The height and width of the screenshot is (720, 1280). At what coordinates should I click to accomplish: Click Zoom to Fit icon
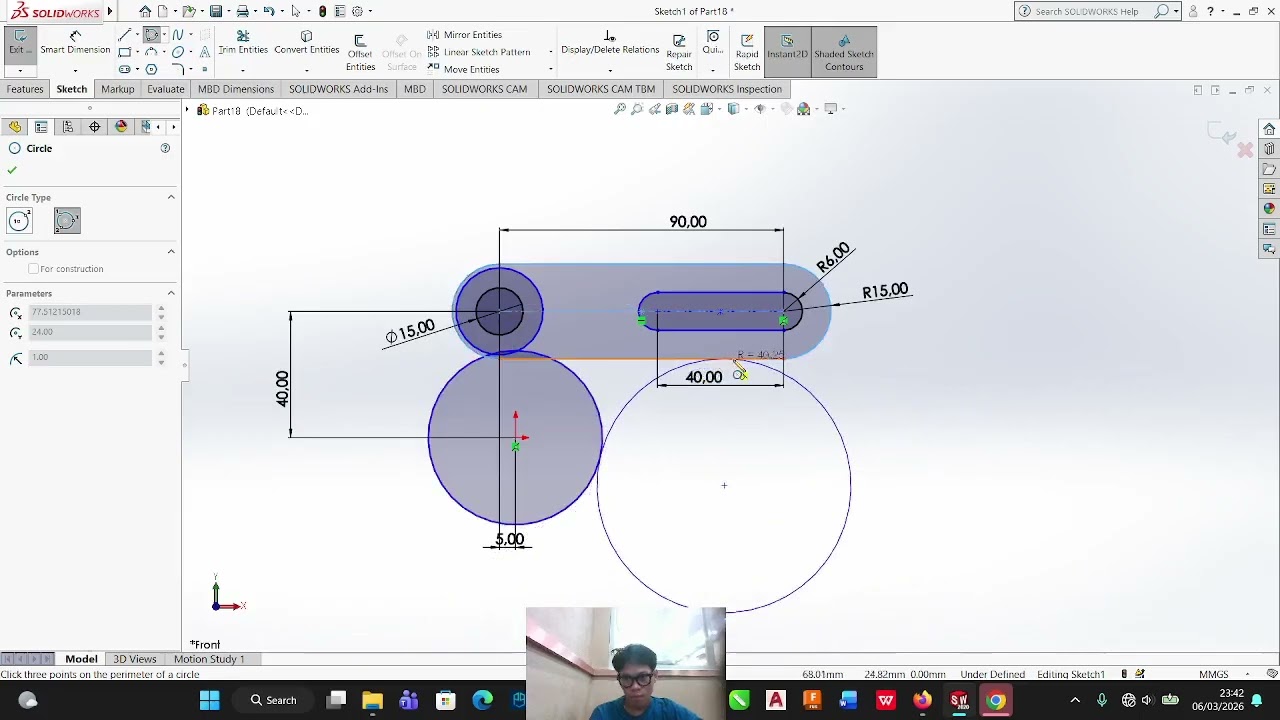click(x=620, y=109)
